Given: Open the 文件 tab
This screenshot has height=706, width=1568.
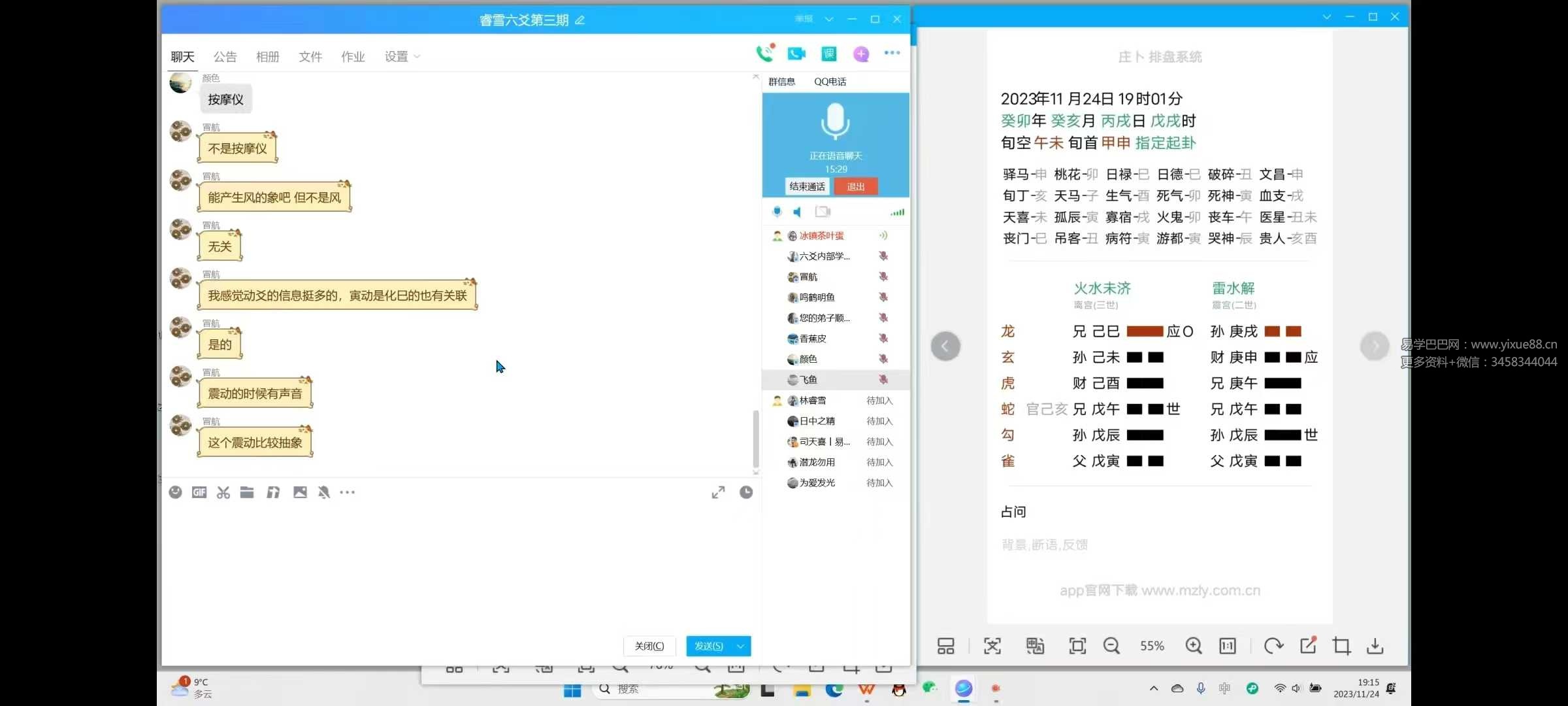Looking at the screenshot, I should click(x=310, y=57).
